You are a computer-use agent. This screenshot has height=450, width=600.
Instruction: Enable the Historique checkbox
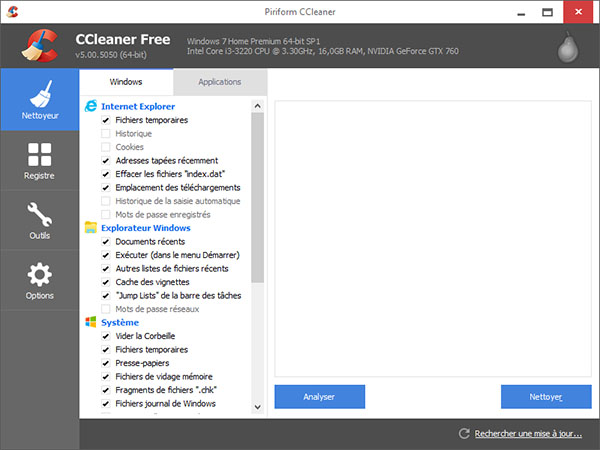[x=106, y=133]
